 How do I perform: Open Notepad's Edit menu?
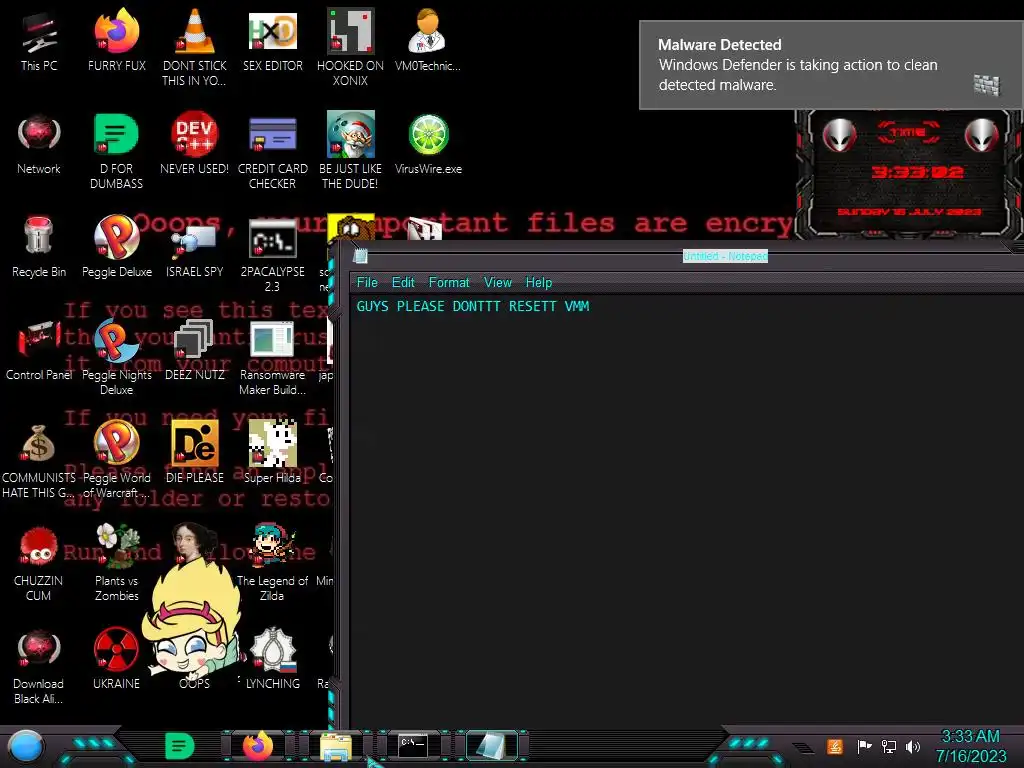(x=403, y=282)
